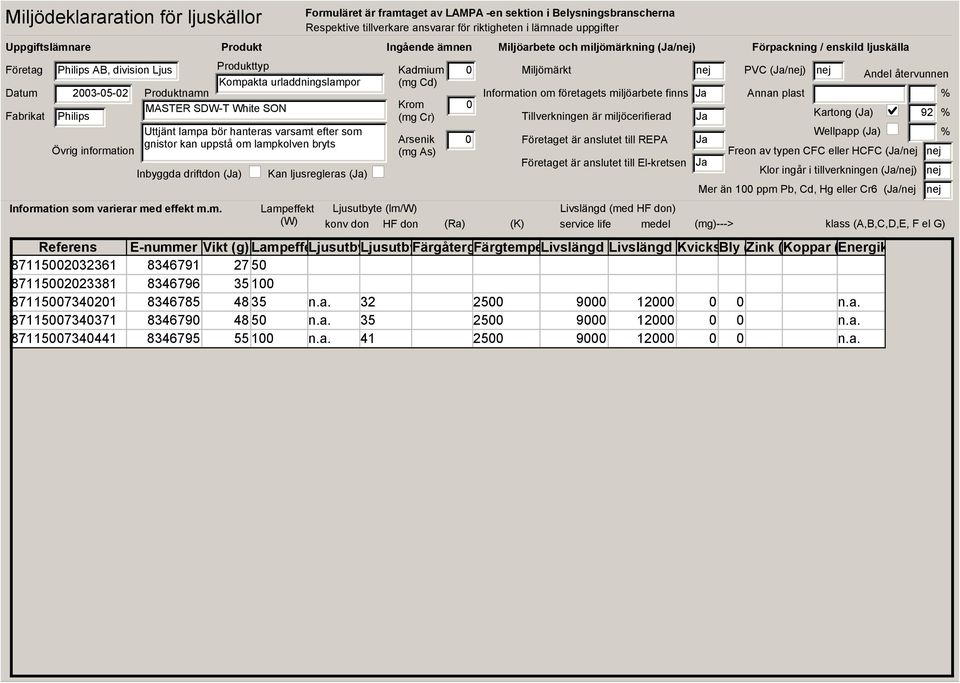960x683 pixels.
Task: Select the Färgåtergivning column header
Action: 441,247
